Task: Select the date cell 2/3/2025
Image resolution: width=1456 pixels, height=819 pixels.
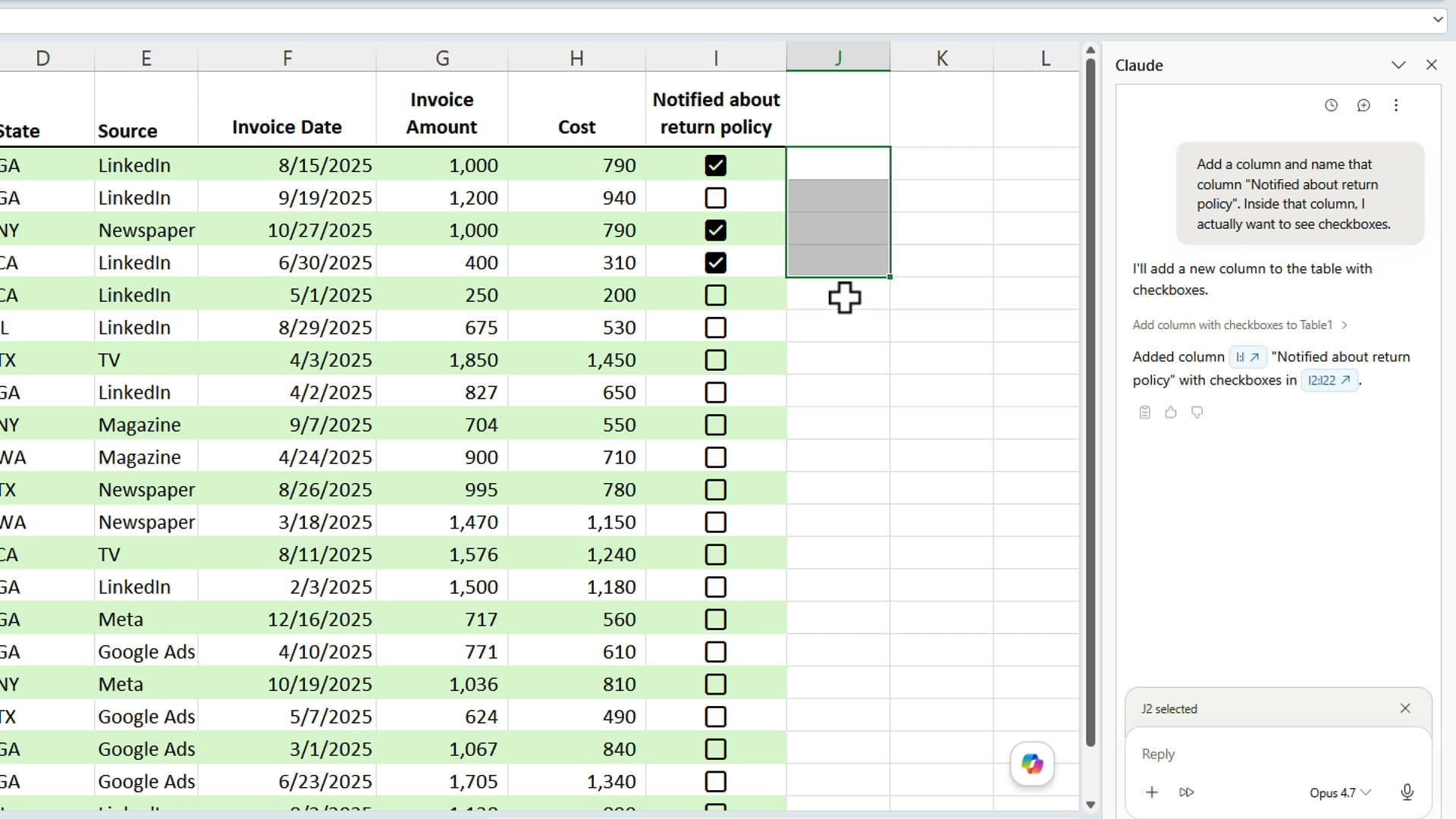Action: [287, 587]
